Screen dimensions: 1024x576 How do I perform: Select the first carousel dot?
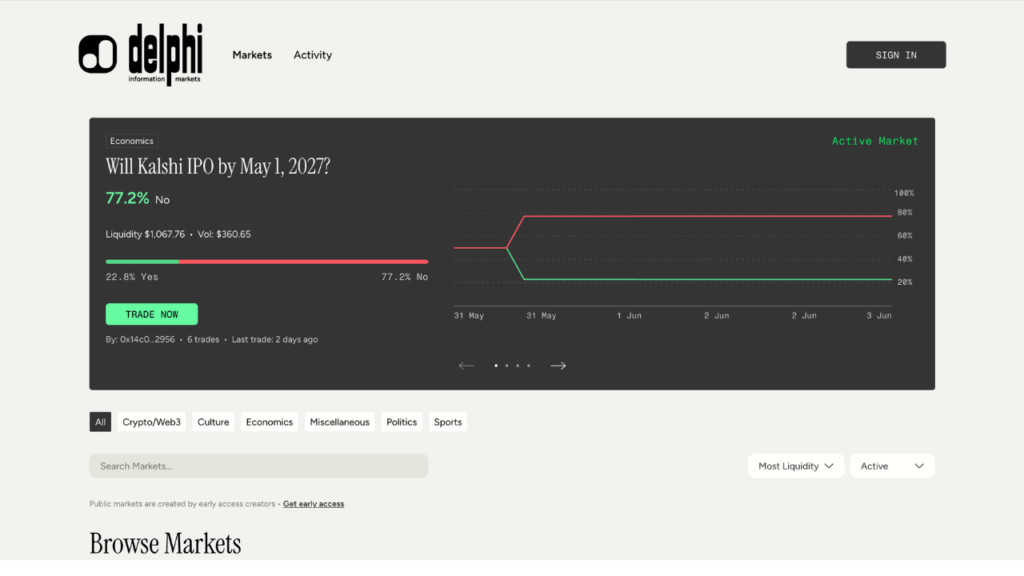[496, 366]
